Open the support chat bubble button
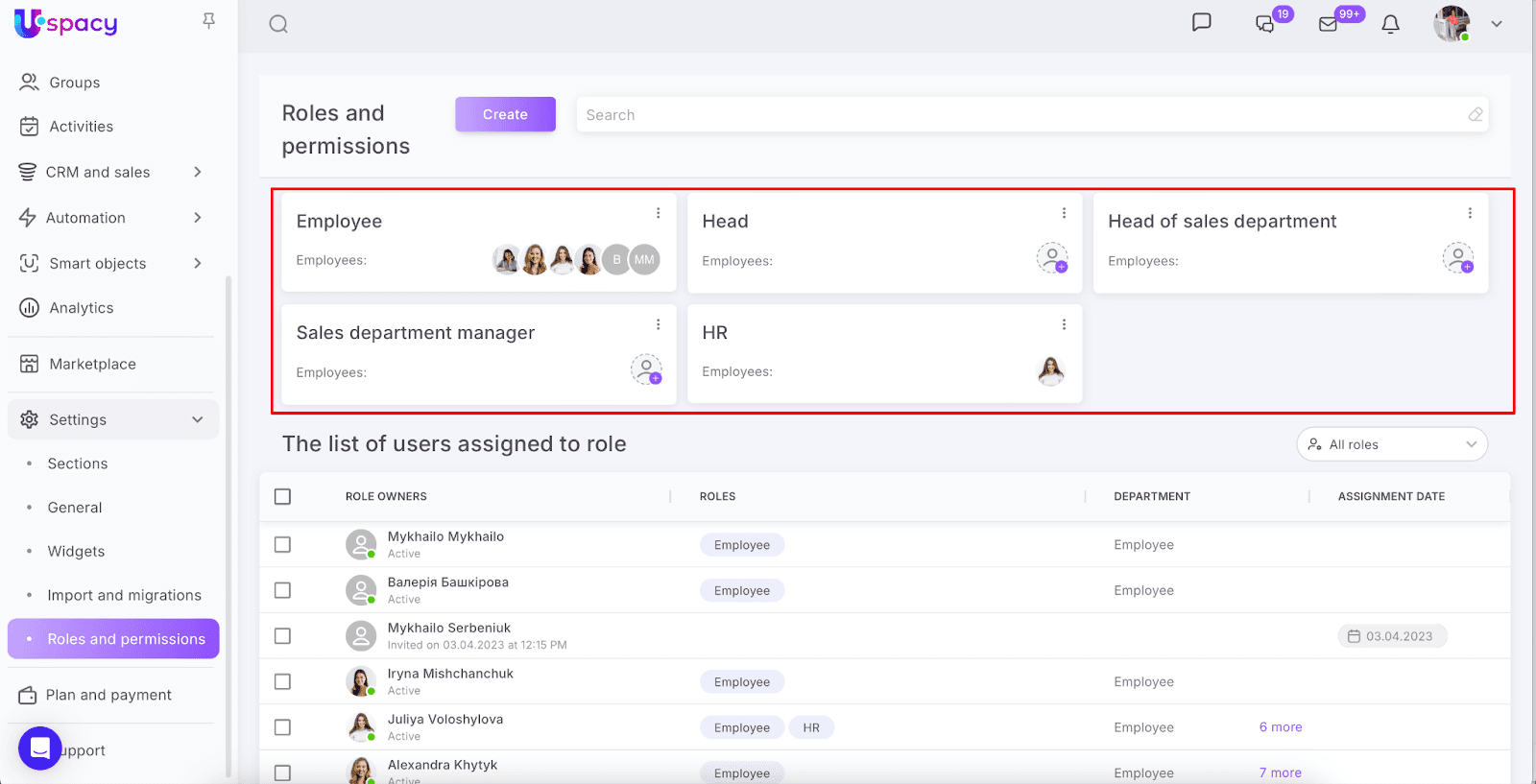Image resolution: width=1536 pixels, height=784 pixels. pyautogui.click(x=40, y=748)
